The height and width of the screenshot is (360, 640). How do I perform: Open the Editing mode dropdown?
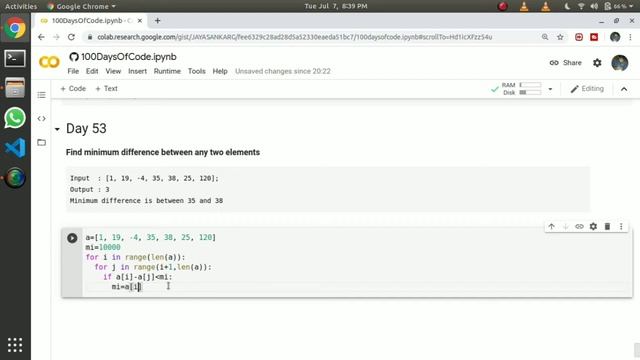tap(587, 89)
